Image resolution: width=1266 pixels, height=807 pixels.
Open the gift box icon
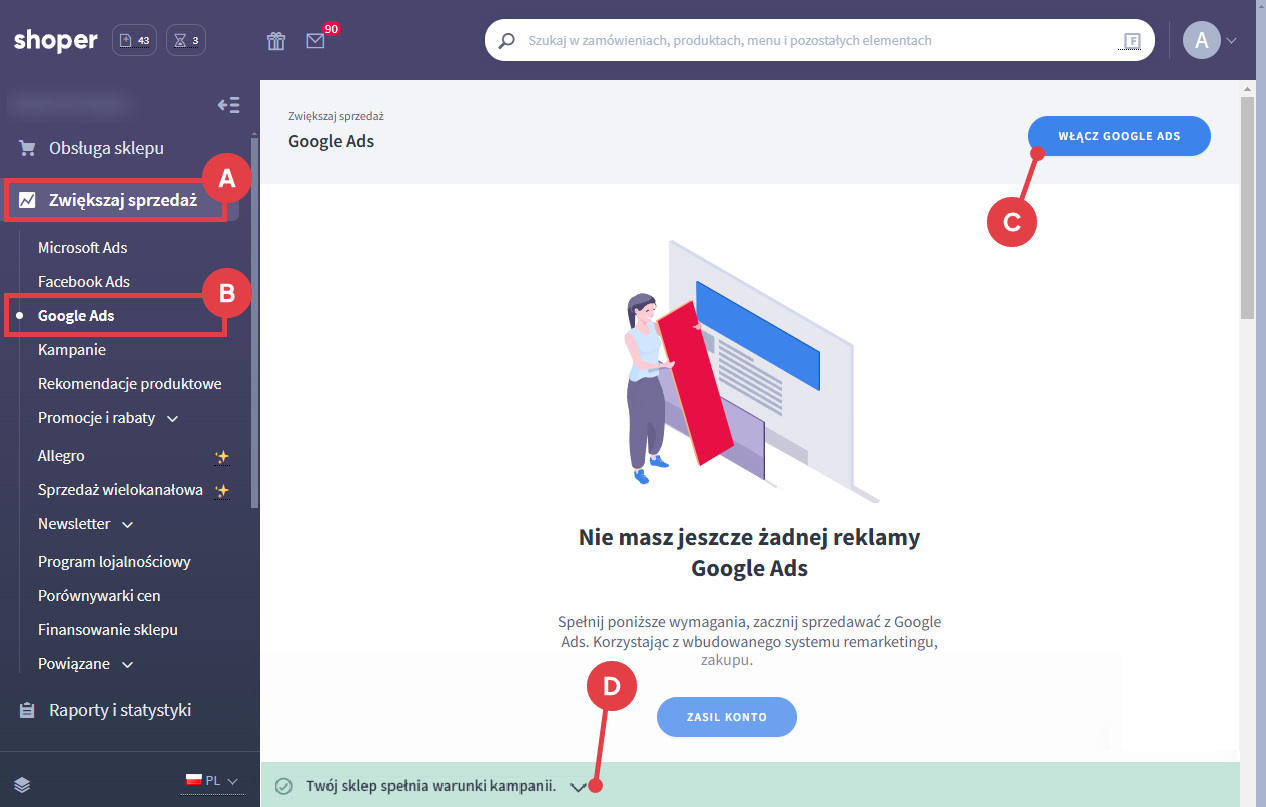tap(276, 41)
